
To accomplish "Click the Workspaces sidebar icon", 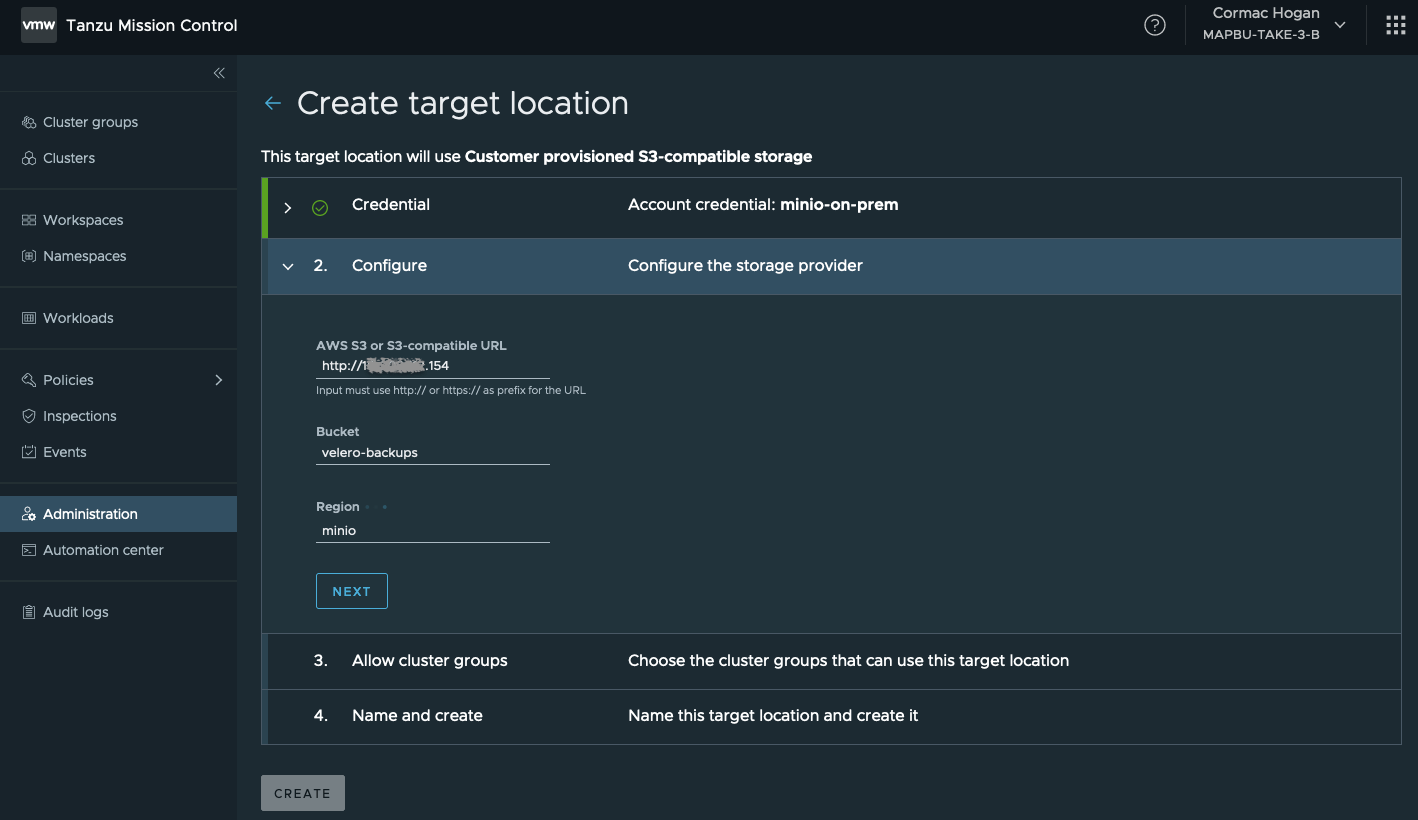I will coord(29,220).
